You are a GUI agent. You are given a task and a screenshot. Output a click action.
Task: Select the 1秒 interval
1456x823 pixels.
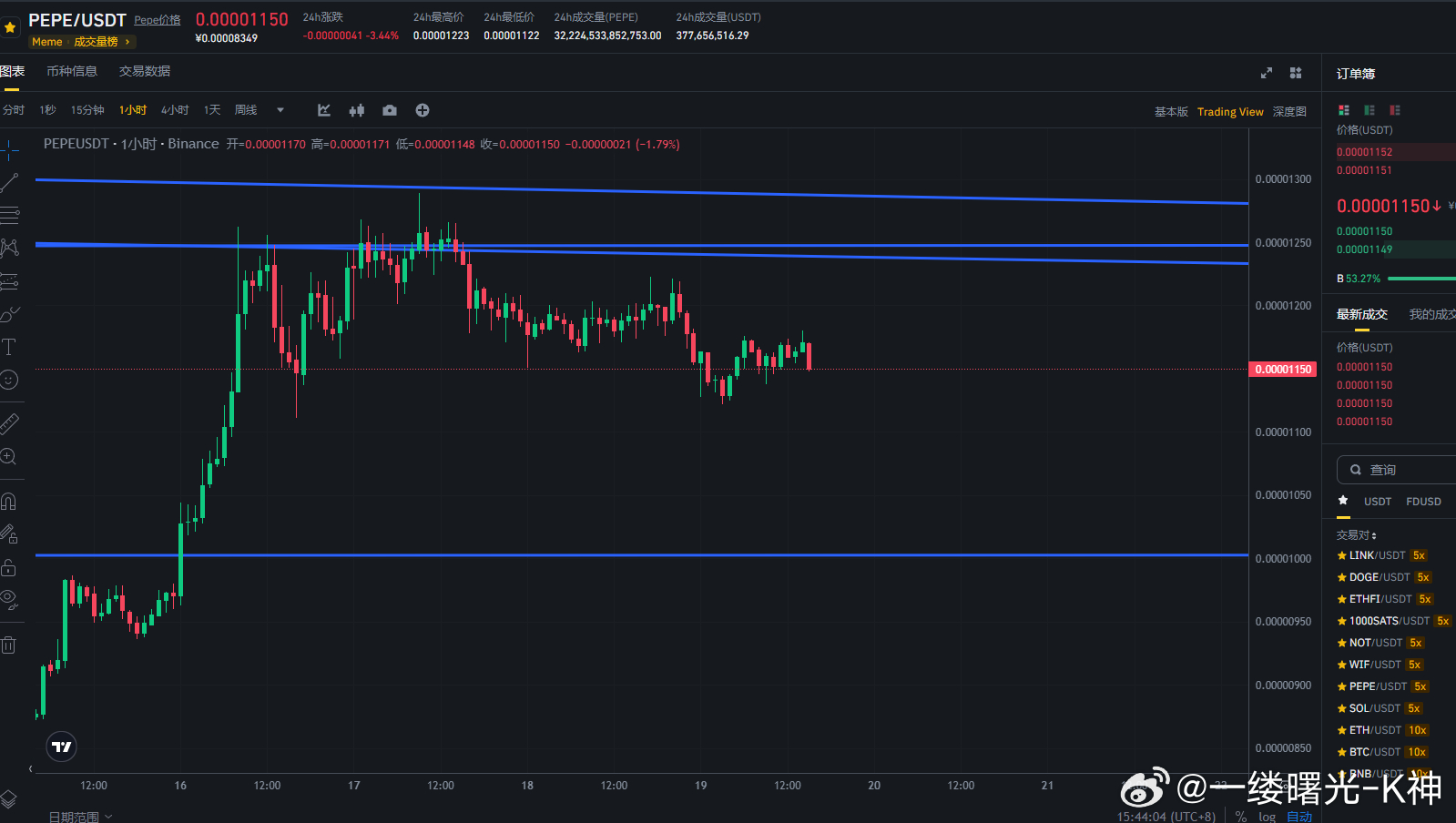pos(47,110)
